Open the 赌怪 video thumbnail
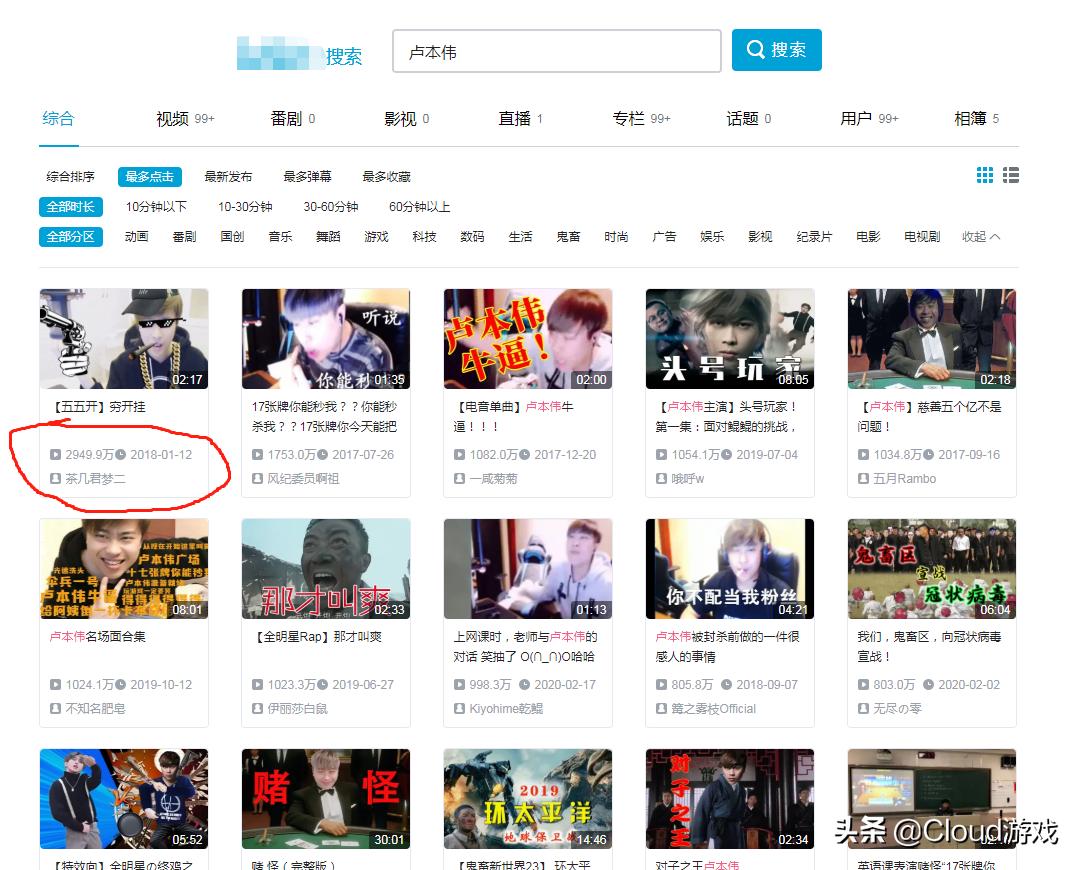 tap(326, 799)
